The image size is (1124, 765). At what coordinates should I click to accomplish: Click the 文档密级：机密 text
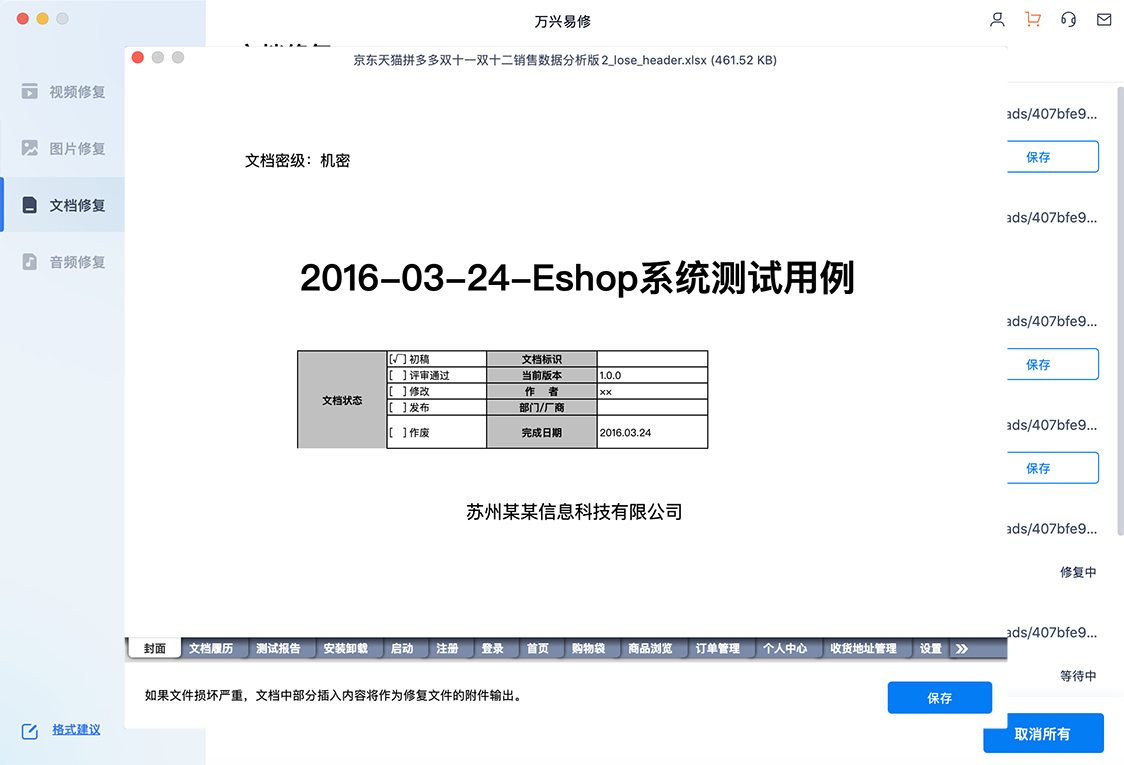297,161
